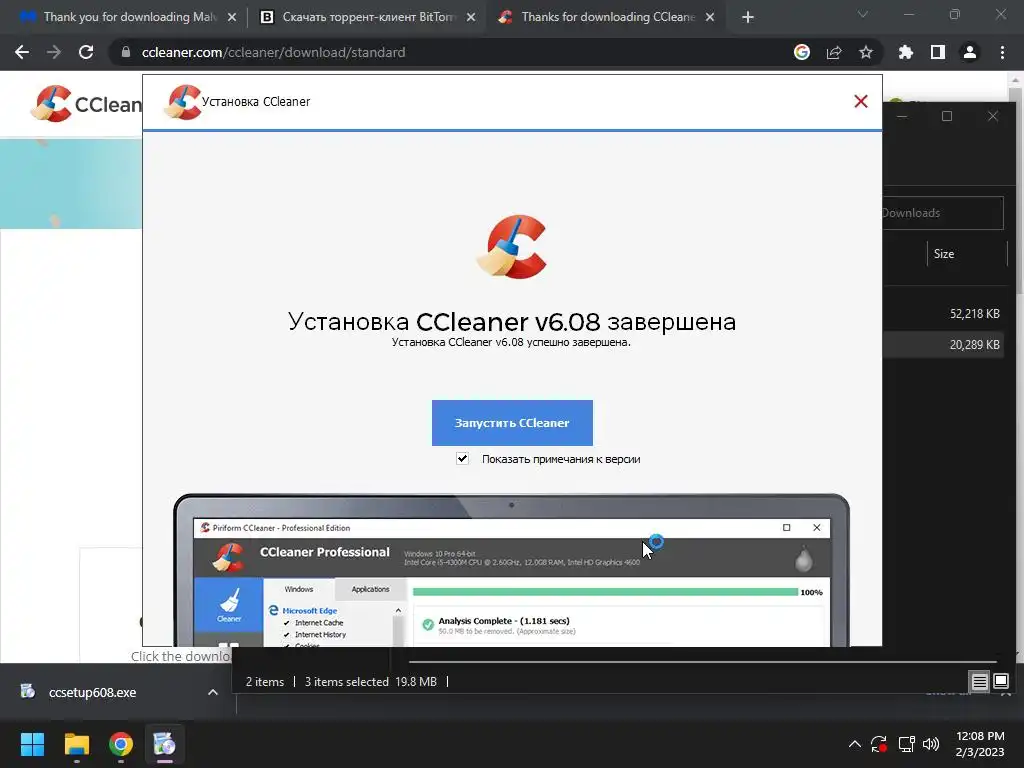Open network settings tray icon
This screenshot has height=768, width=1024.
click(906, 744)
